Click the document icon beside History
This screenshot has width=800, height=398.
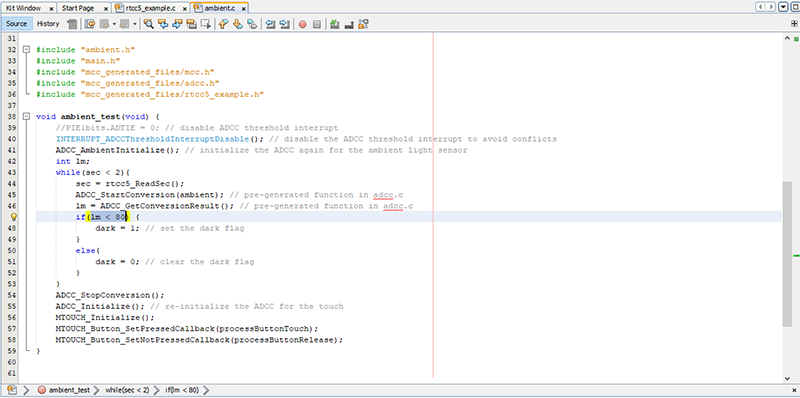[72, 24]
